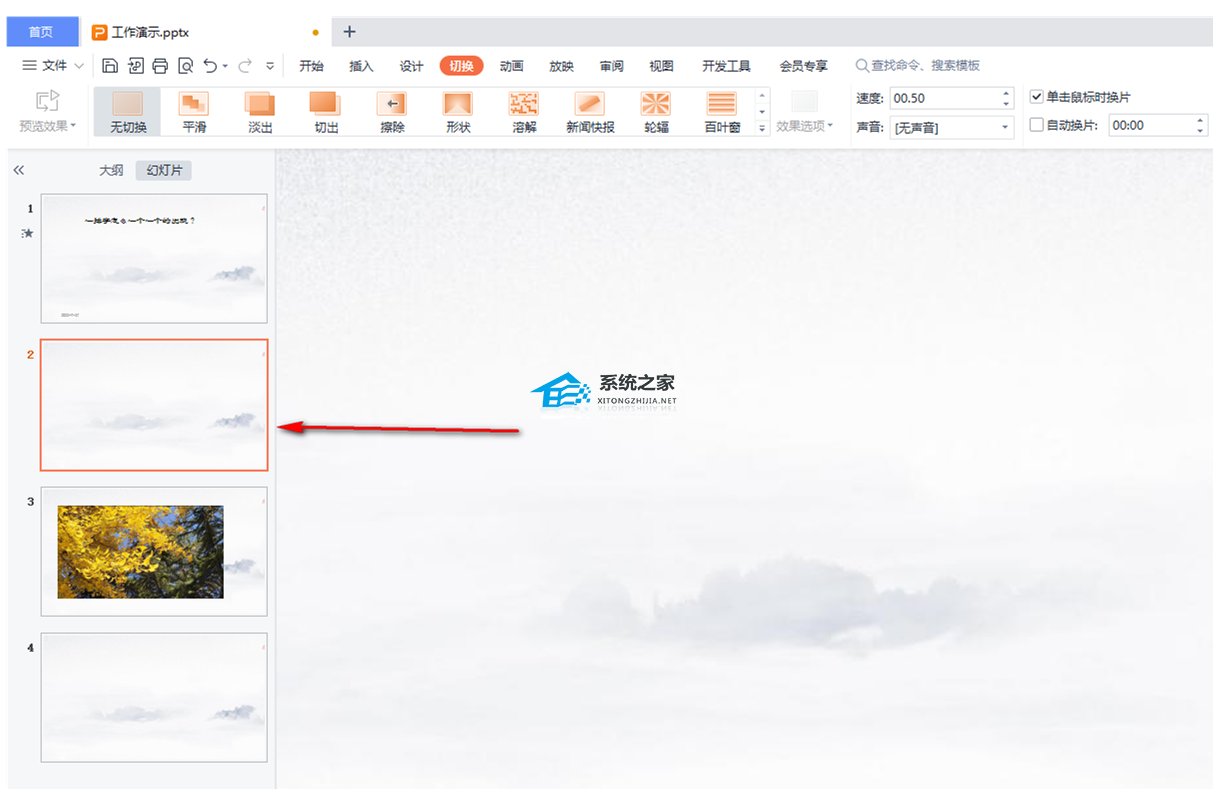Apply the 新闻快报 newsflash transition
This screenshot has width=1213, height=789.
[590, 112]
